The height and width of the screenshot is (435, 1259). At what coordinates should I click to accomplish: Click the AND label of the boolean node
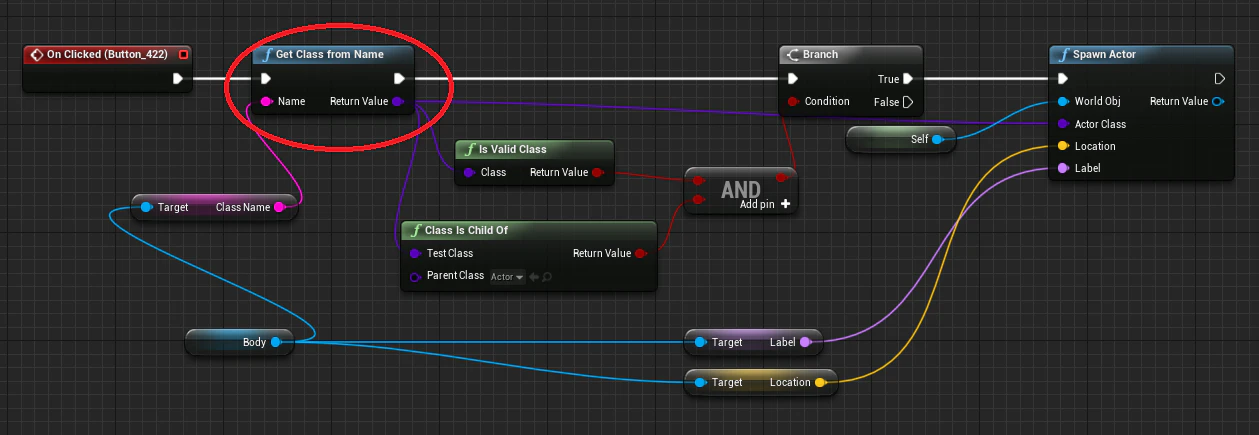point(741,189)
